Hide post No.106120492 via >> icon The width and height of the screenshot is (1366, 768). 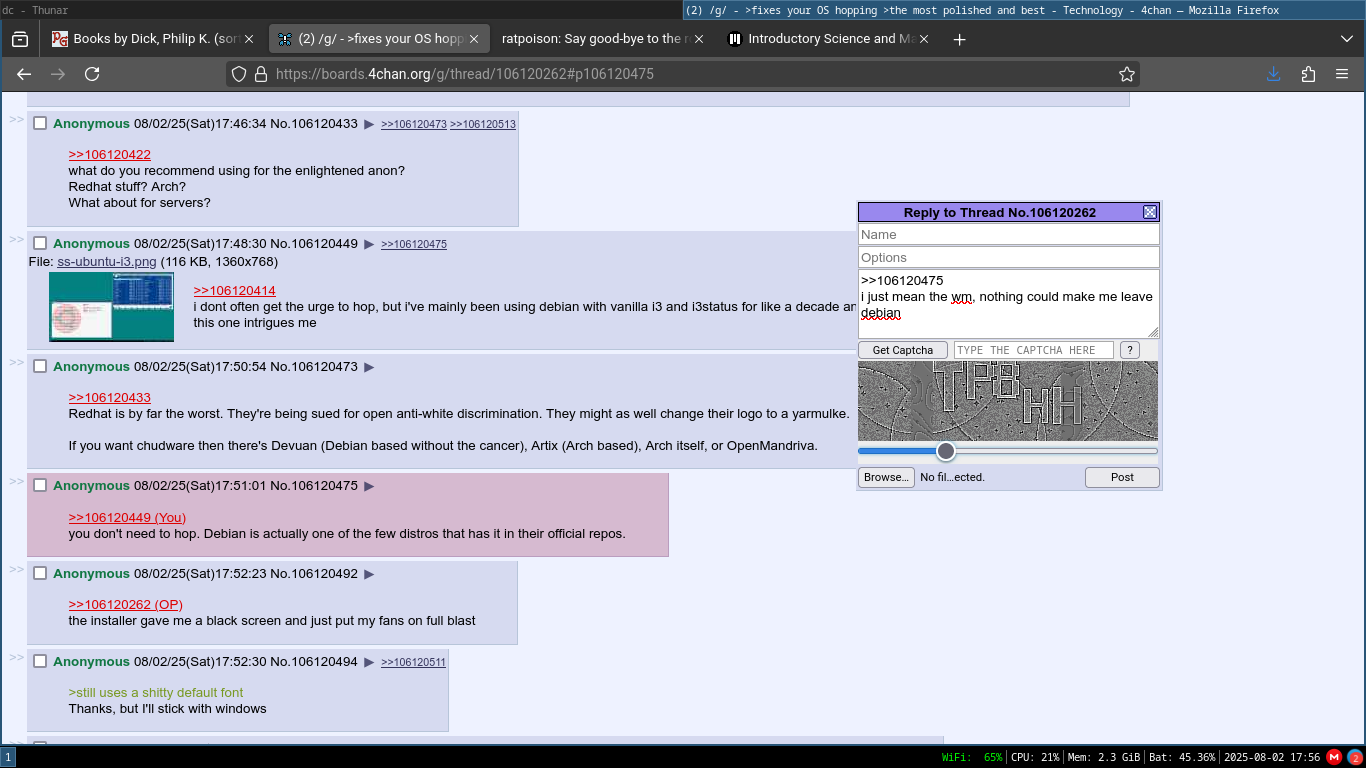[x=16, y=569]
